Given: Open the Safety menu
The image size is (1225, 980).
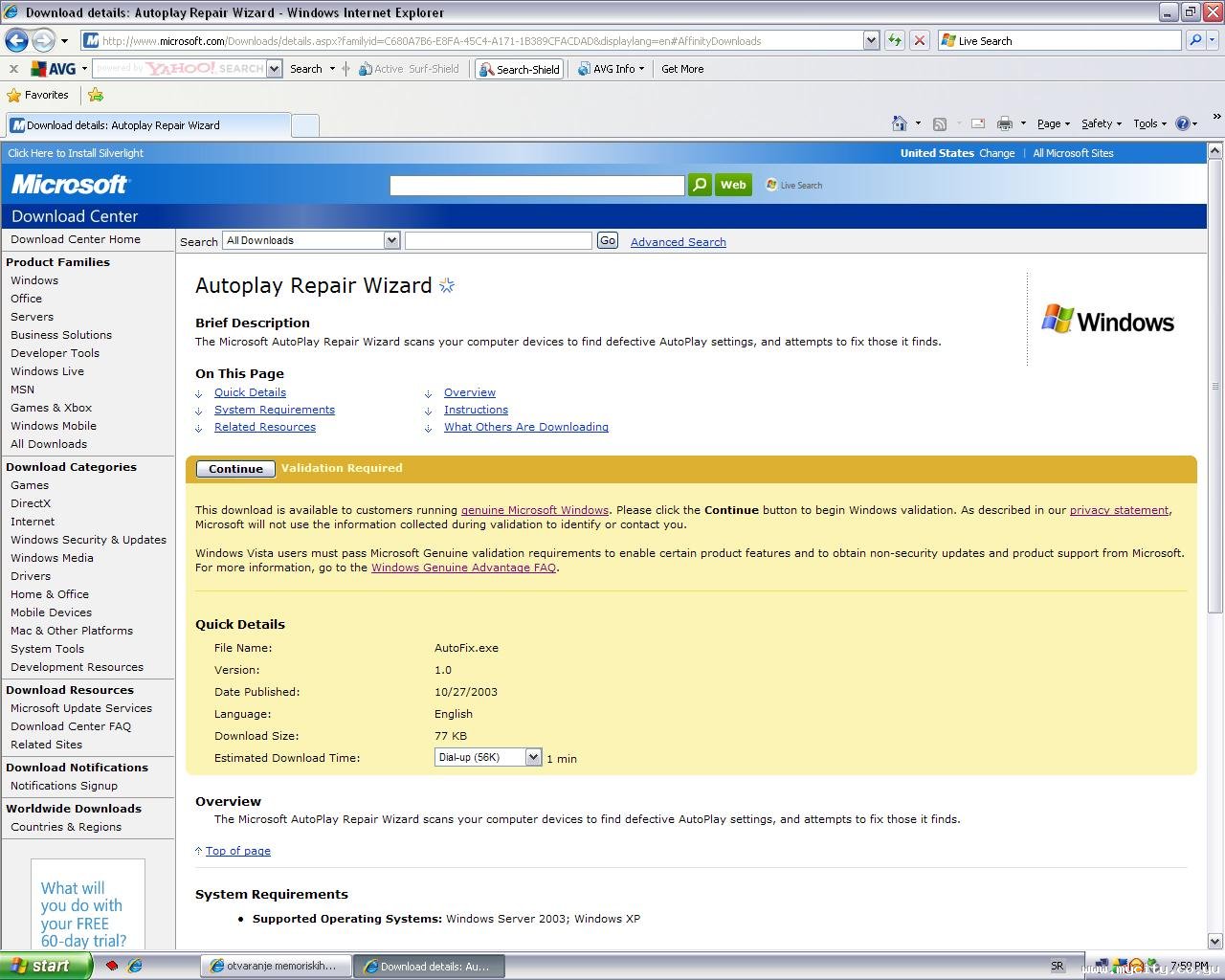Looking at the screenshot, I should coord(1101,123).
